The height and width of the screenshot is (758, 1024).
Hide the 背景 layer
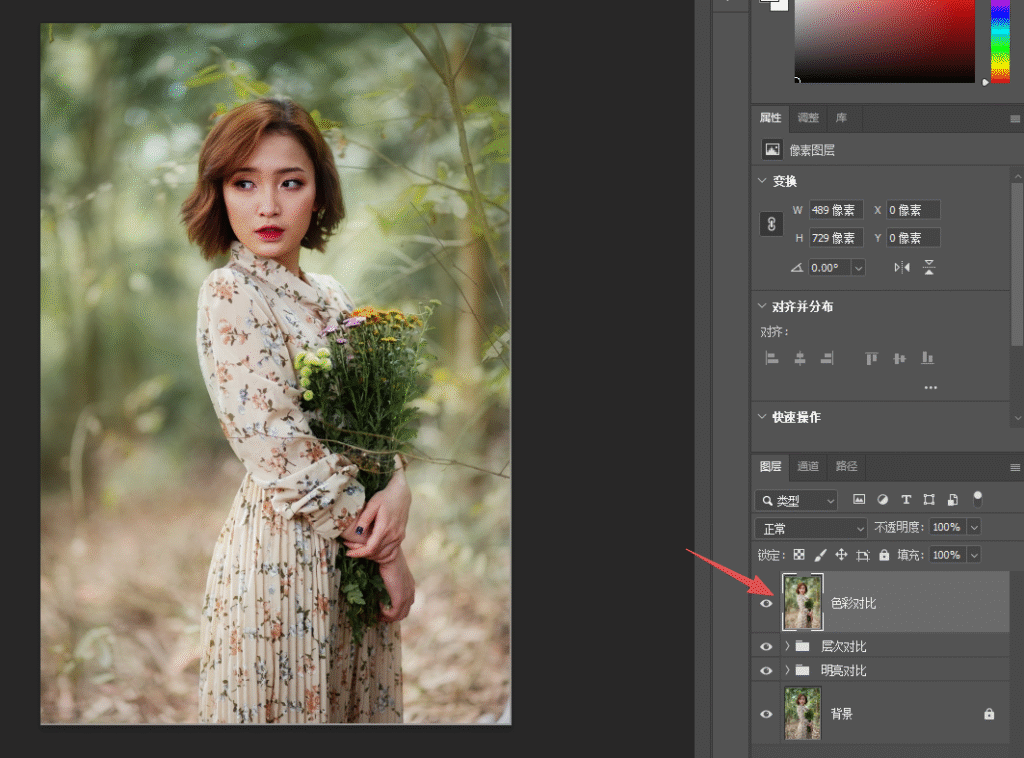click(x=767, y=714)
